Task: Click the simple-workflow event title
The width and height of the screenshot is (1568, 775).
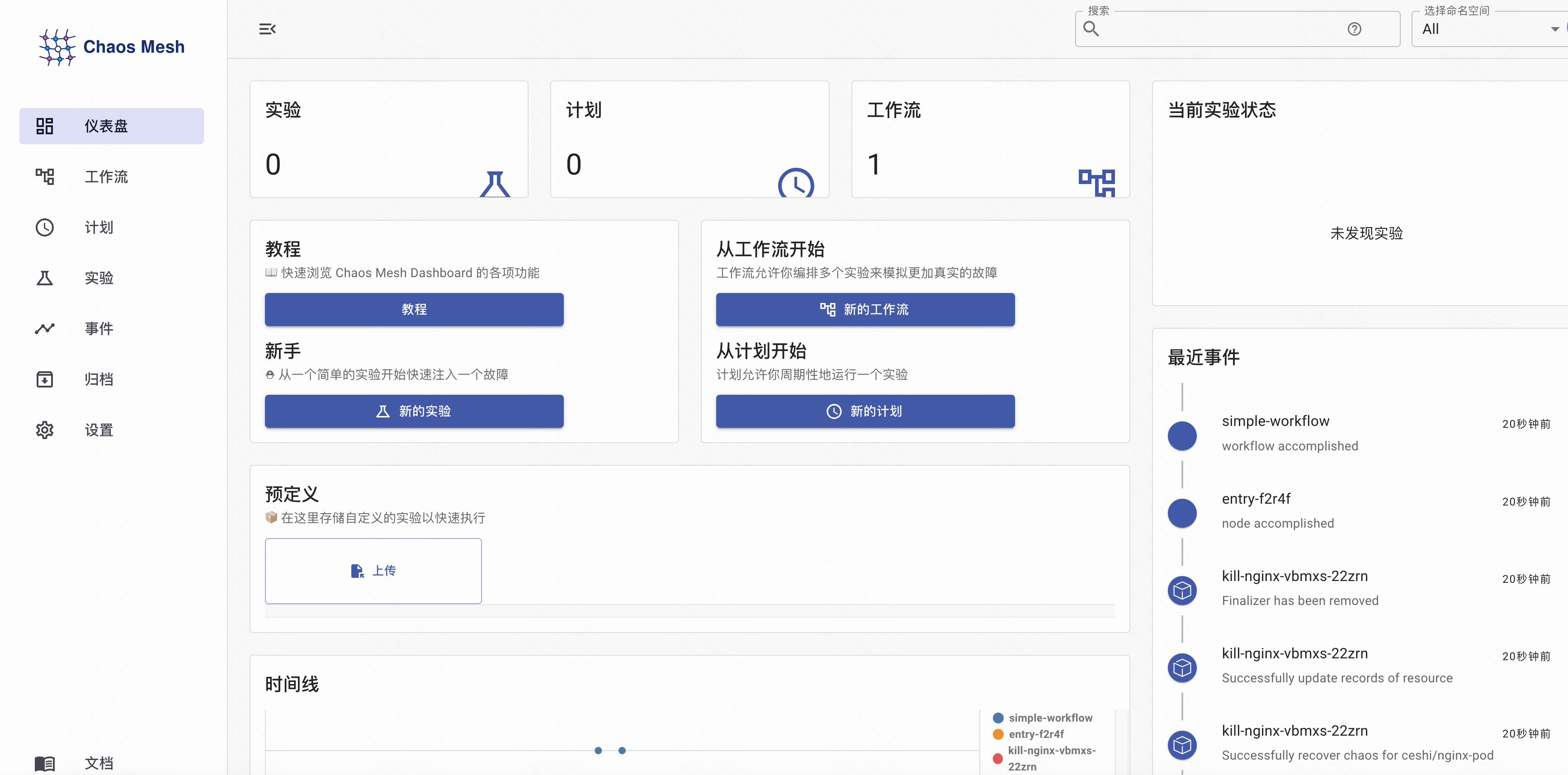Action: point(1275,421)
